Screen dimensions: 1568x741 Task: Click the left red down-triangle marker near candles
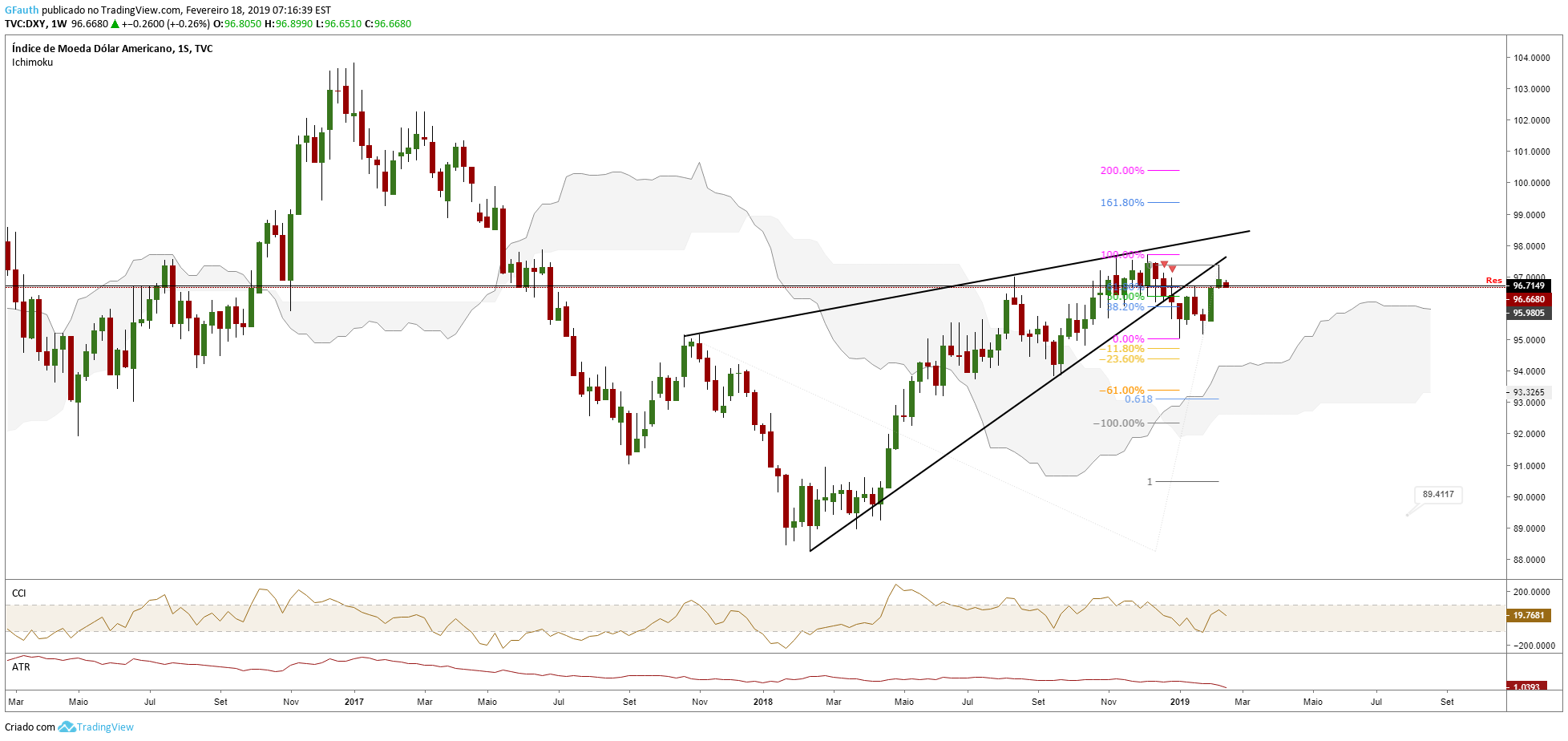pyautogui.click(x=1164, y=264)
